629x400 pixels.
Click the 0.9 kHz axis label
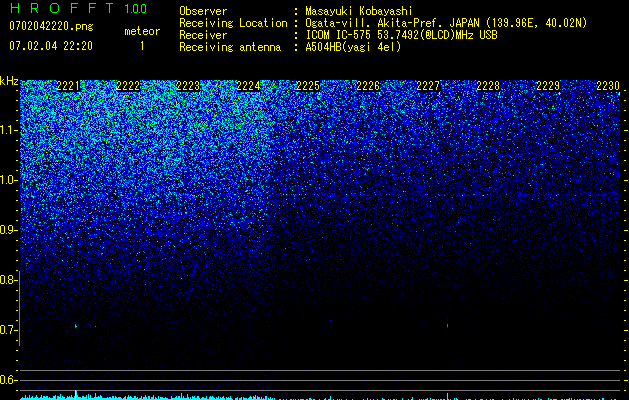coord(8,230)
